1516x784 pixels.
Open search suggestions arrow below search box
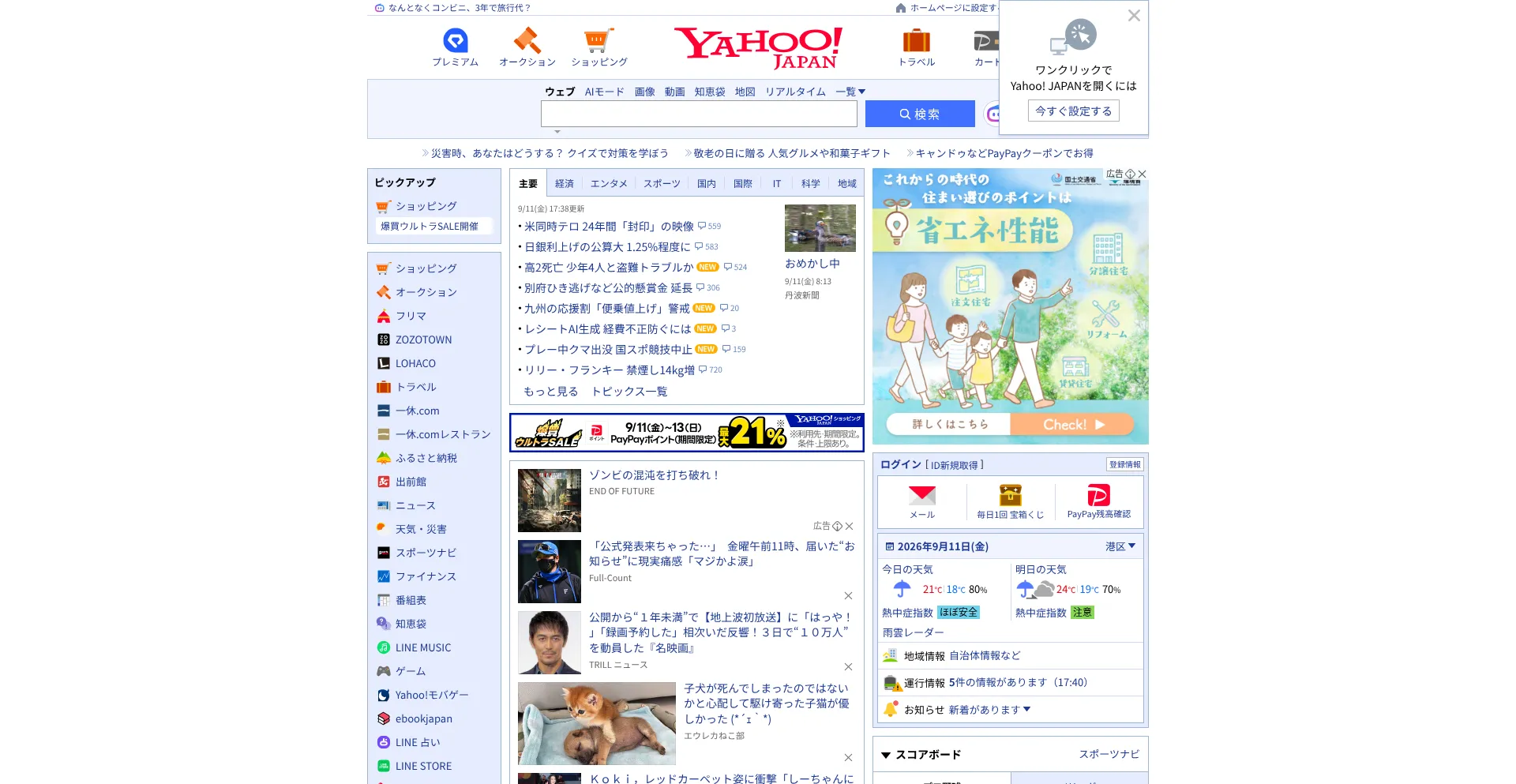point(557,132)
